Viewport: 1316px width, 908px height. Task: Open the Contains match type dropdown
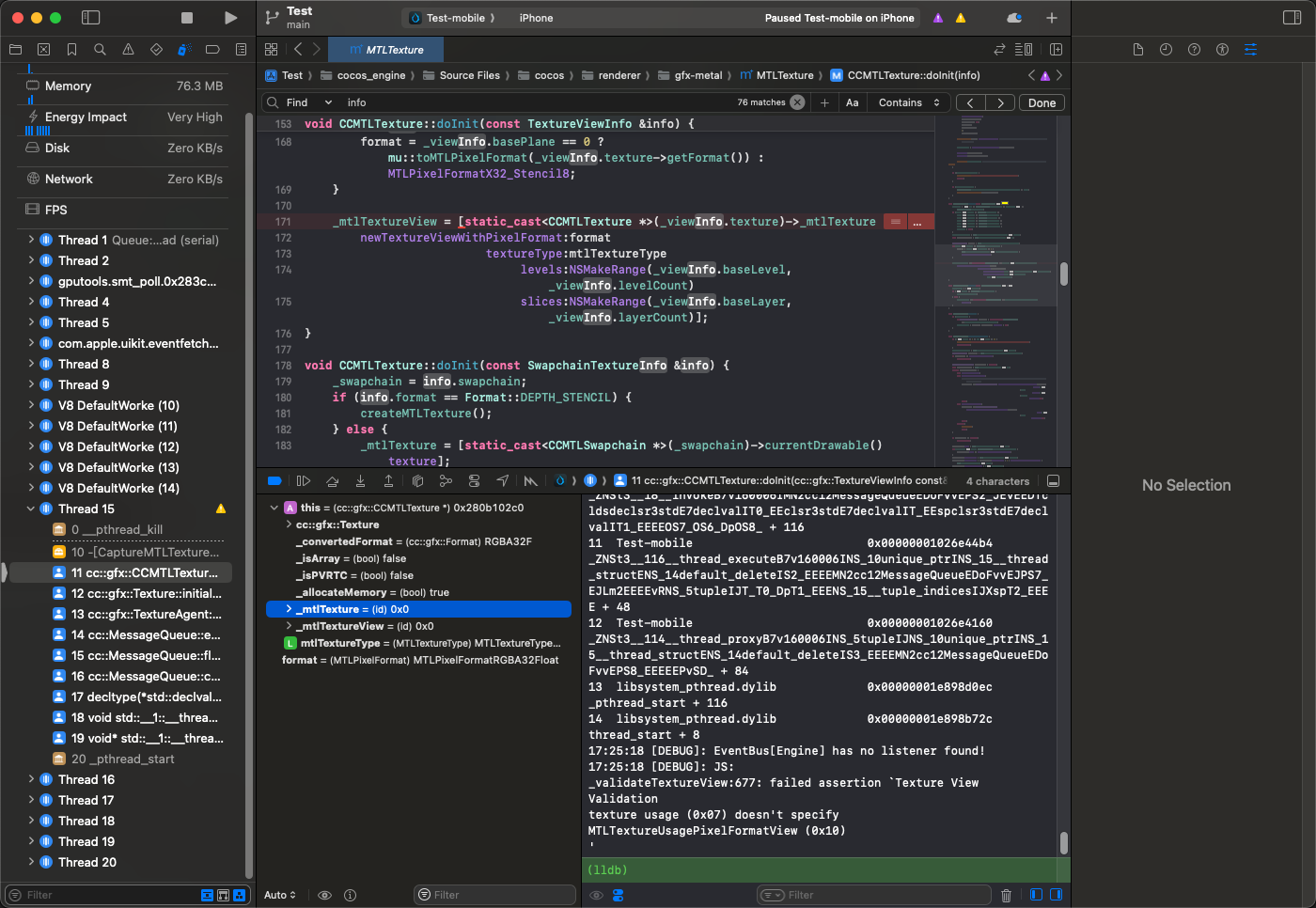point(909,102)
